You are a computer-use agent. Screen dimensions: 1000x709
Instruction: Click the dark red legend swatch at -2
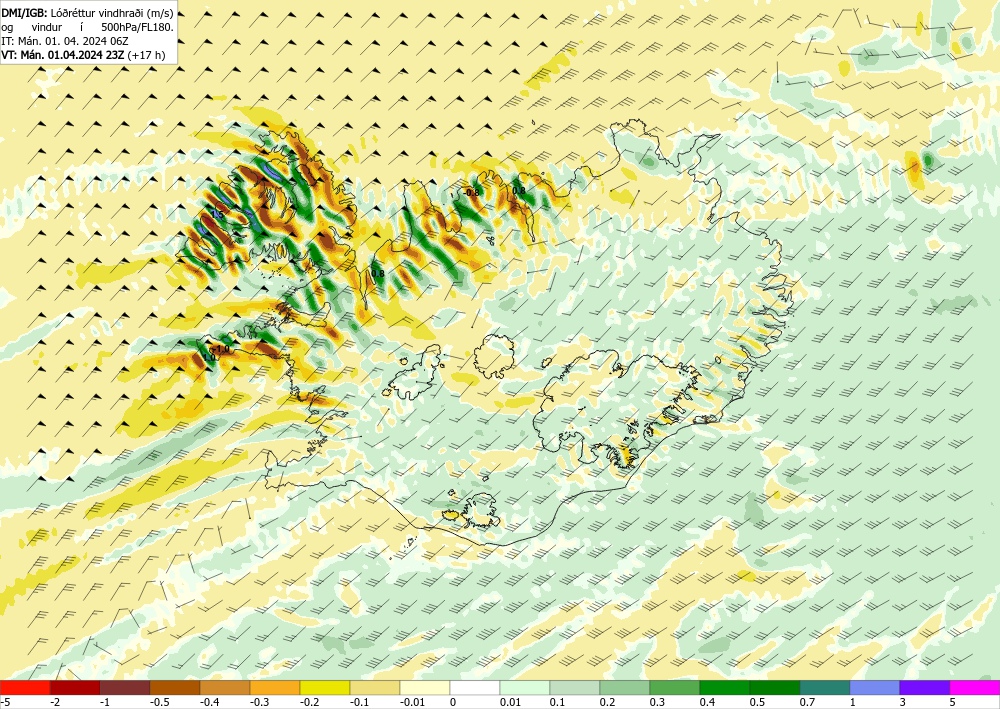click(x=75, y=688)
